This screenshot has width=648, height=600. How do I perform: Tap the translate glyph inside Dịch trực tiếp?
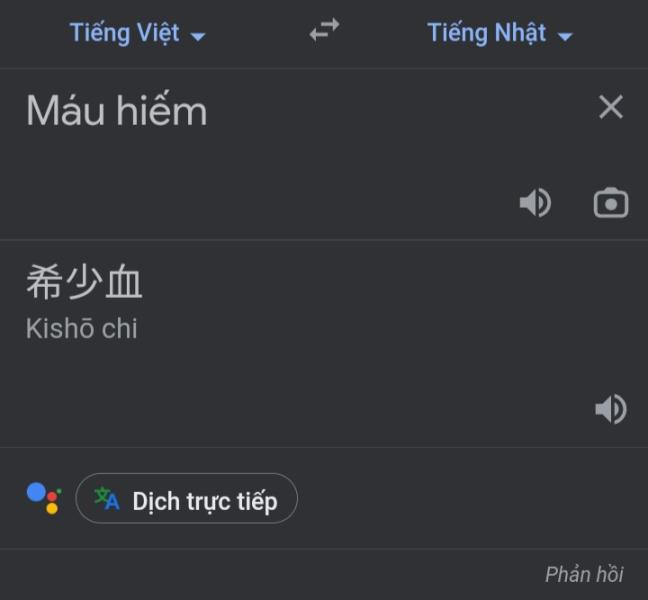(x=107, y=499)
